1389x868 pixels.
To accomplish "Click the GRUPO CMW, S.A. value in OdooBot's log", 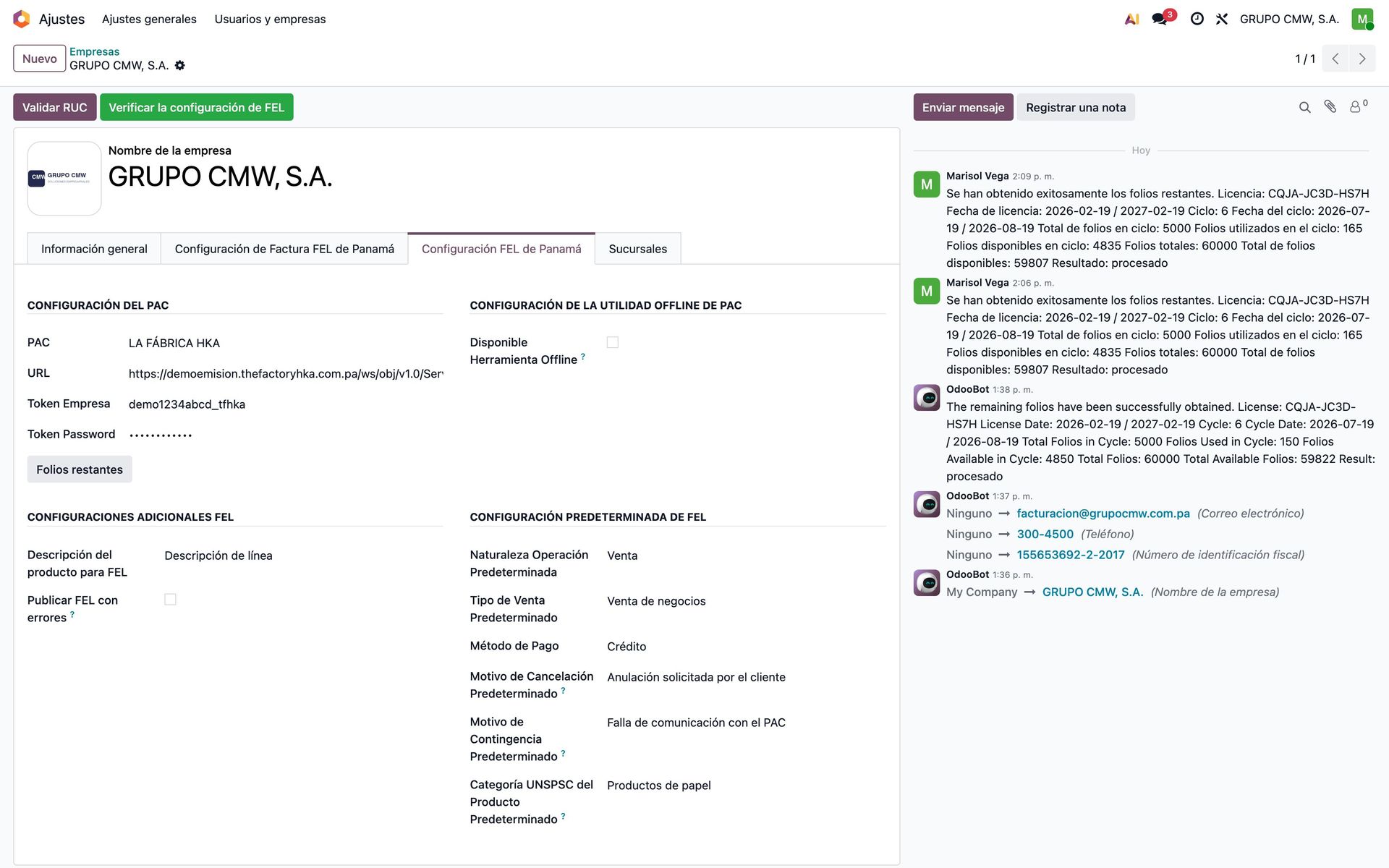I will coord(1092,592).
